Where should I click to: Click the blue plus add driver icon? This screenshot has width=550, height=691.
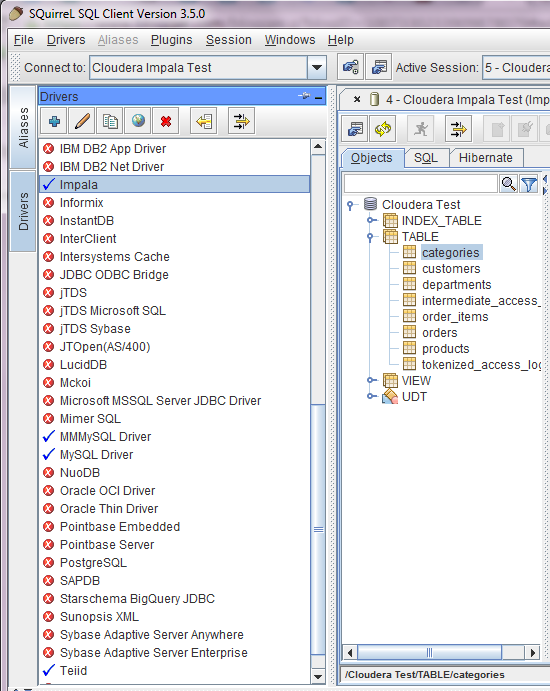(54, 121)
